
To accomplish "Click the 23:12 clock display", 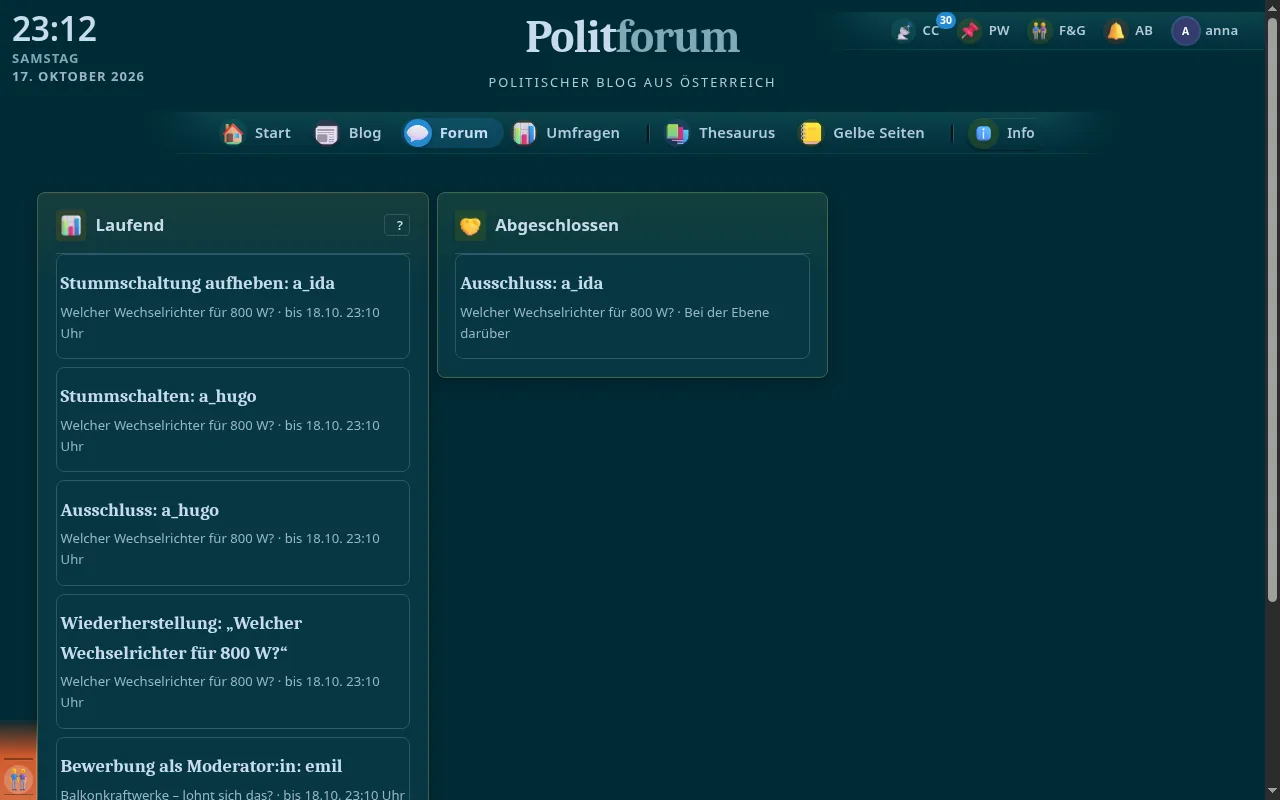I will pos(55,29).
